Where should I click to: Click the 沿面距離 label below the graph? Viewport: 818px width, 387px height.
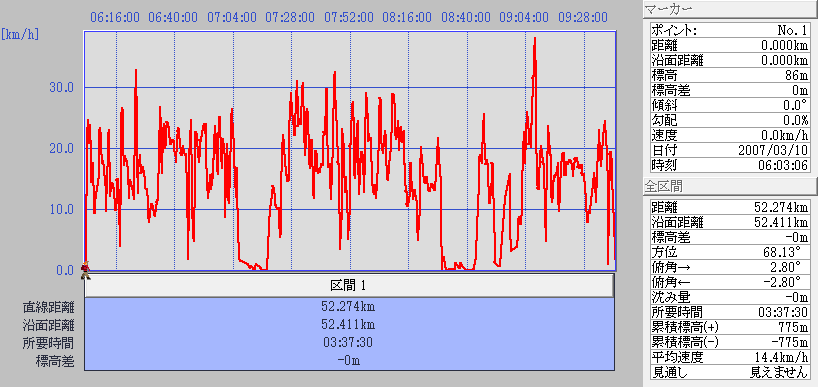point(48,325)
